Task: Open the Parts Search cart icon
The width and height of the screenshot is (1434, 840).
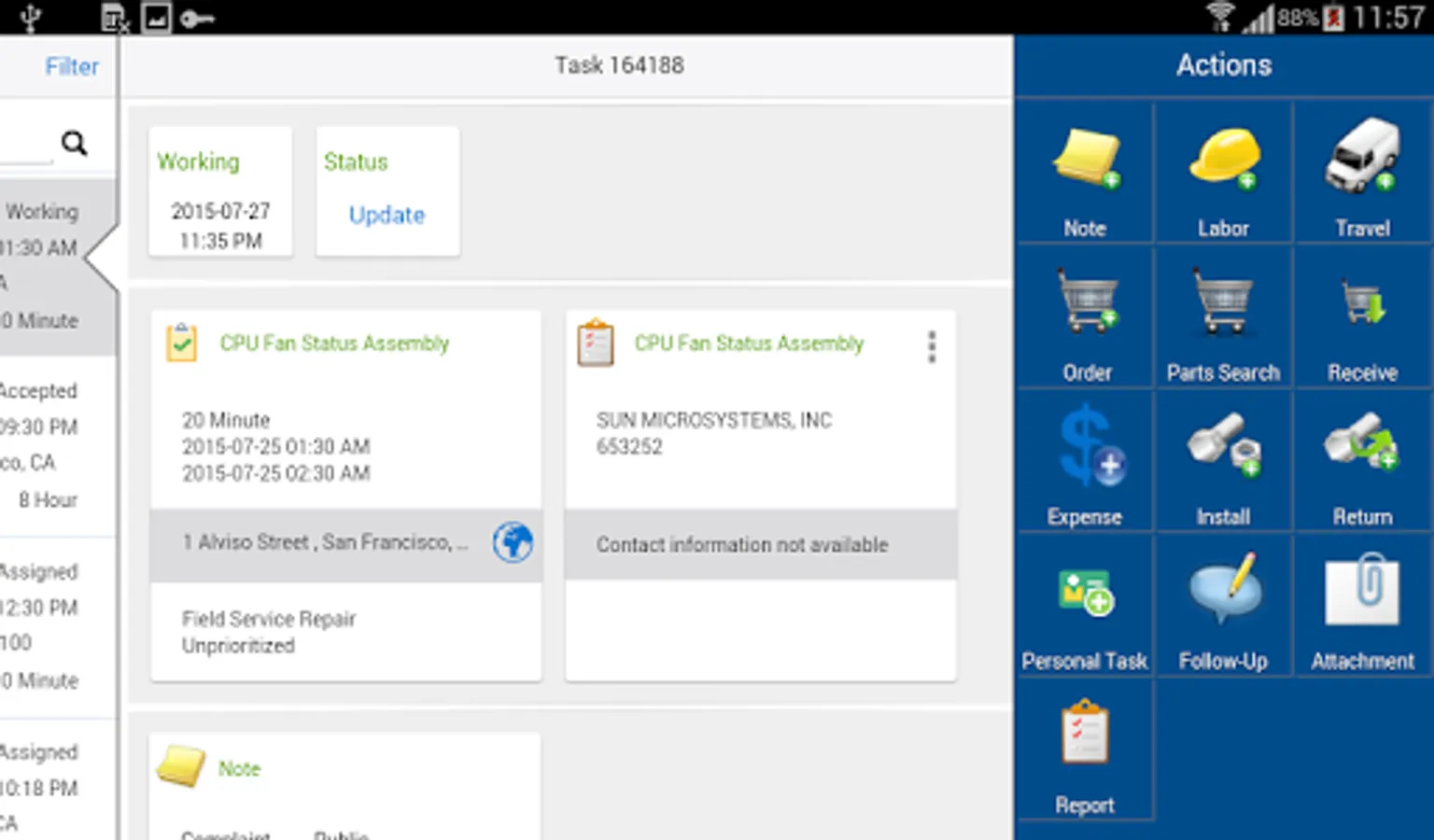Action: (1223, 318)
